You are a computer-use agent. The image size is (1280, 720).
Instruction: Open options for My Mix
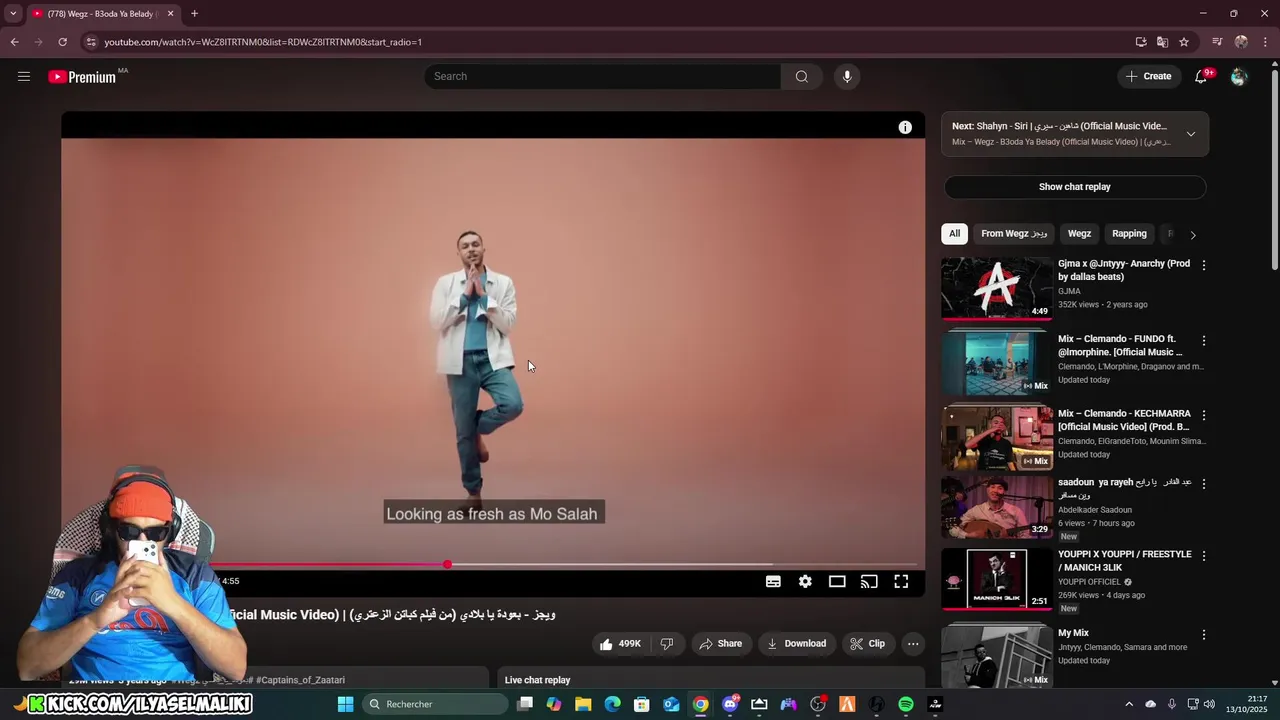(1204, 634)
